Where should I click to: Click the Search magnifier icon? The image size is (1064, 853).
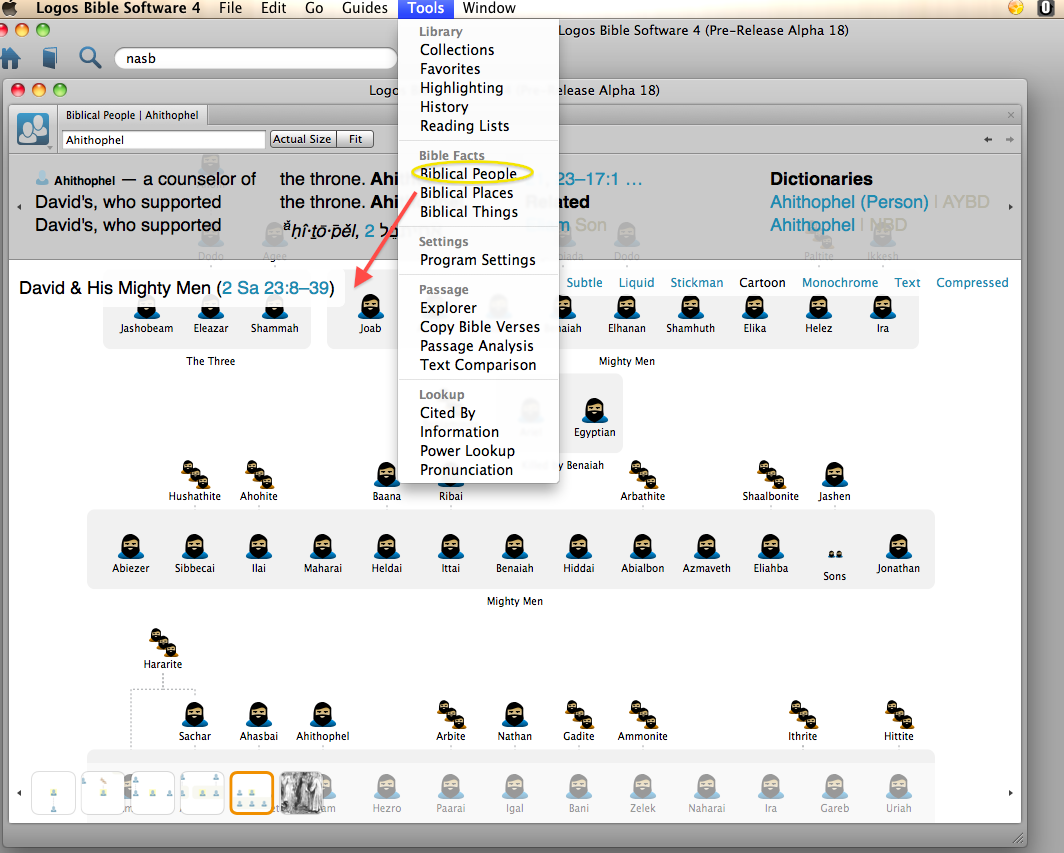[x=90, y=58]
